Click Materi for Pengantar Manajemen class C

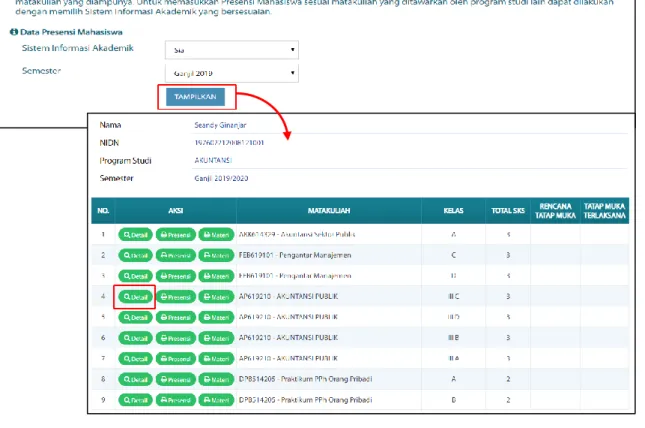[216, 255]
